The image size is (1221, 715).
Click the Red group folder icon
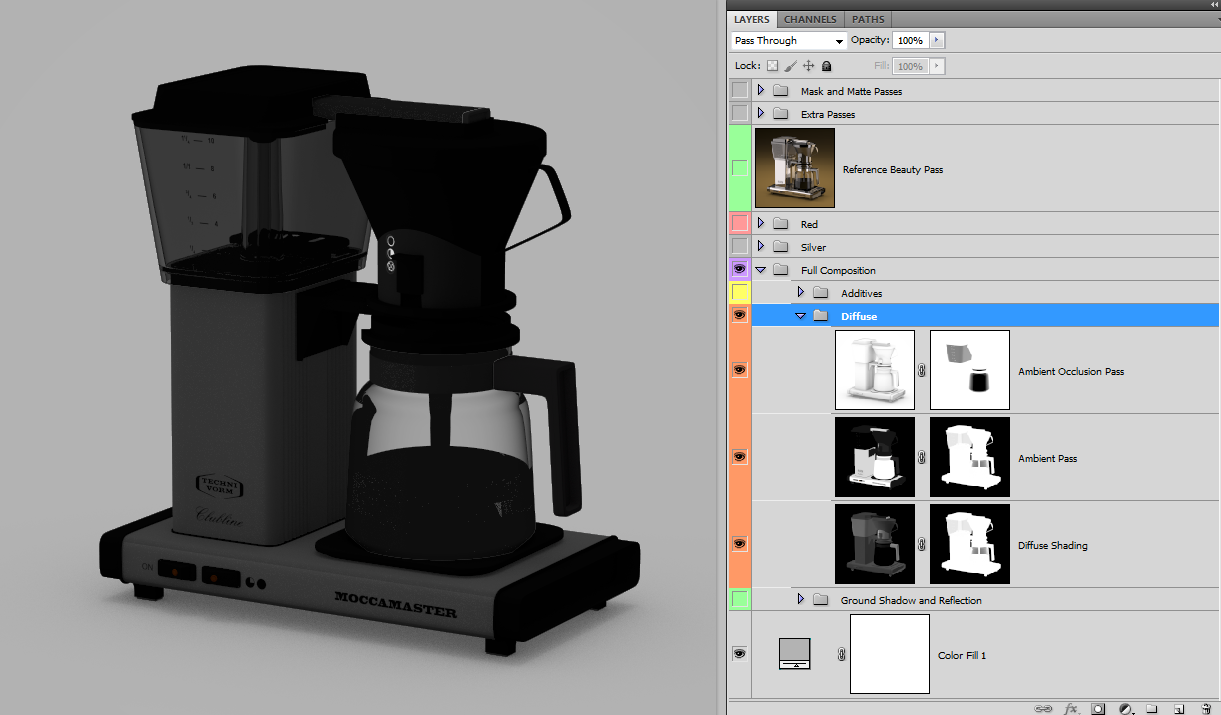(x=781, y=224)
